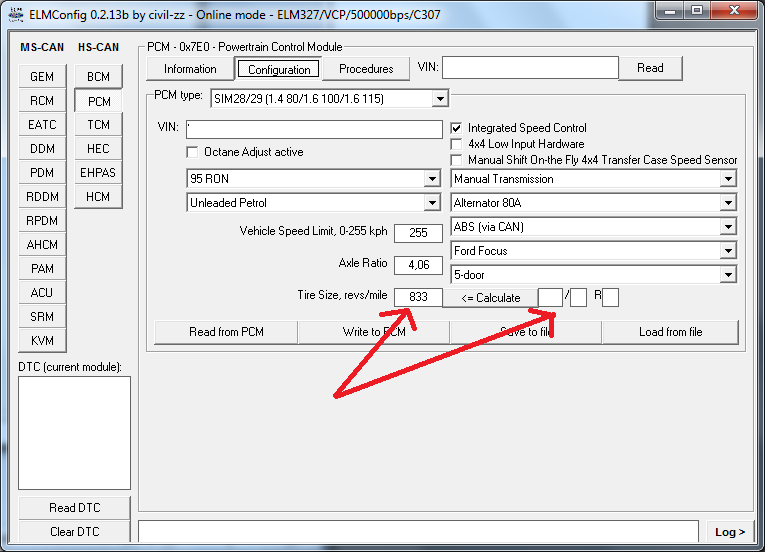Click the Read DTC button

coord(75,508)
